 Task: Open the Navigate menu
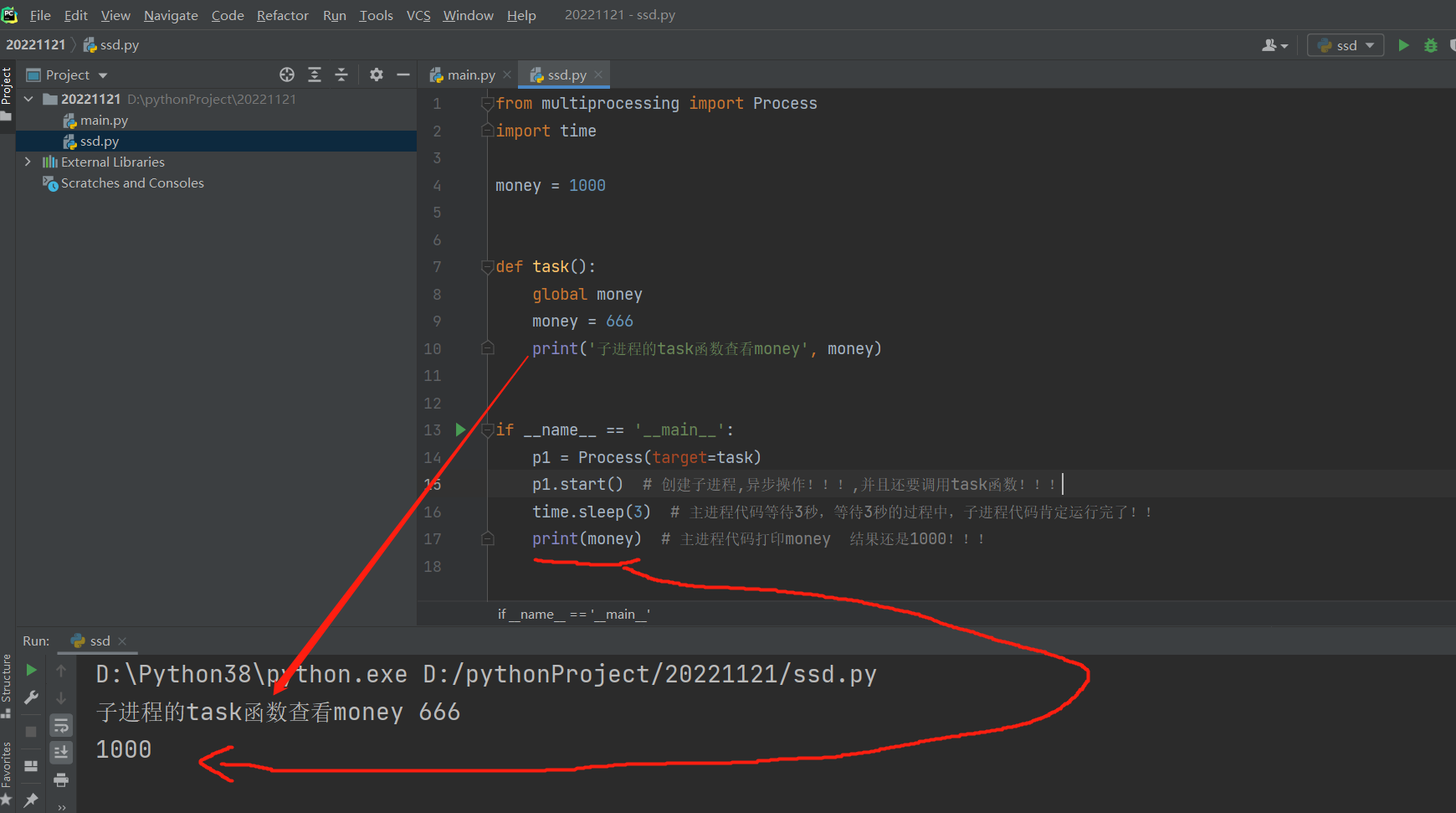pos(171,15)
